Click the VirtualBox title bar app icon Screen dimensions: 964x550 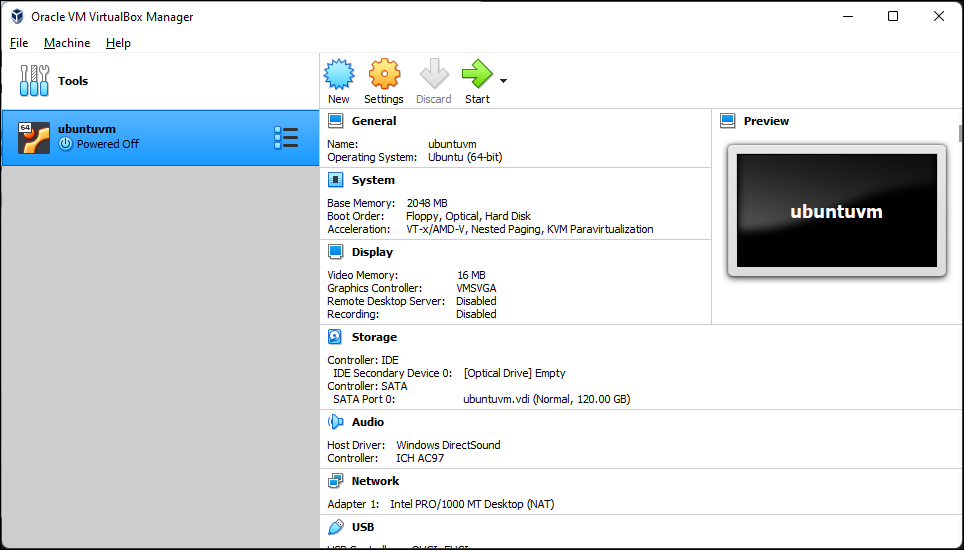pos(17,17)
